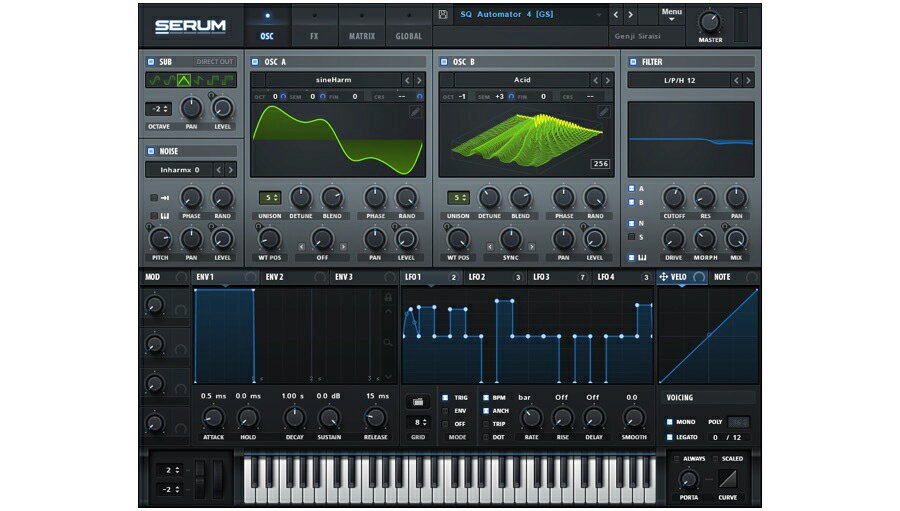This screenshot has height=511, width=900.
Task: Click the OSC A waveform edit pencil
Action: (415, 112)
